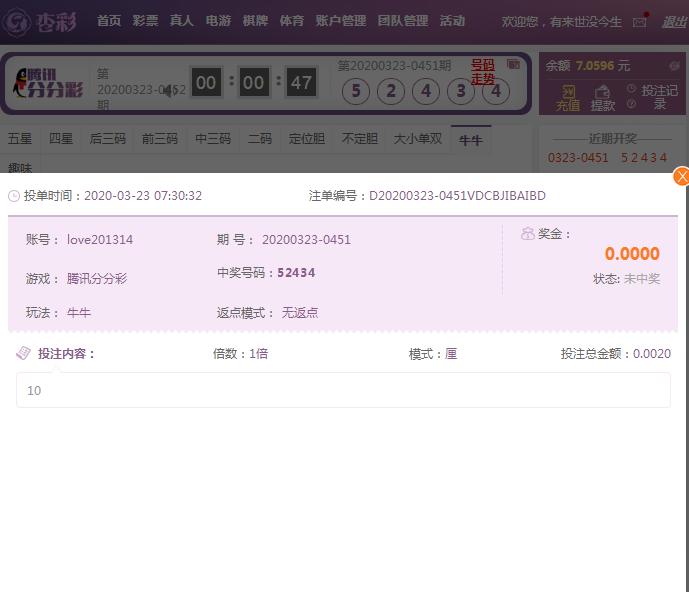This screenshot has height=592, width=689.
Task: Open 账户管理 account management
Action: point(341,21)
